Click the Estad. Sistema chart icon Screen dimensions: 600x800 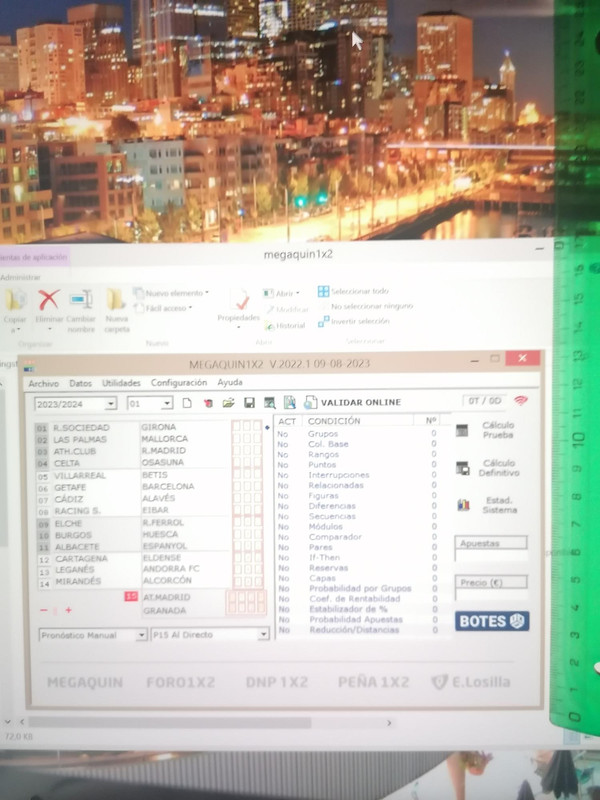point(463,505)
